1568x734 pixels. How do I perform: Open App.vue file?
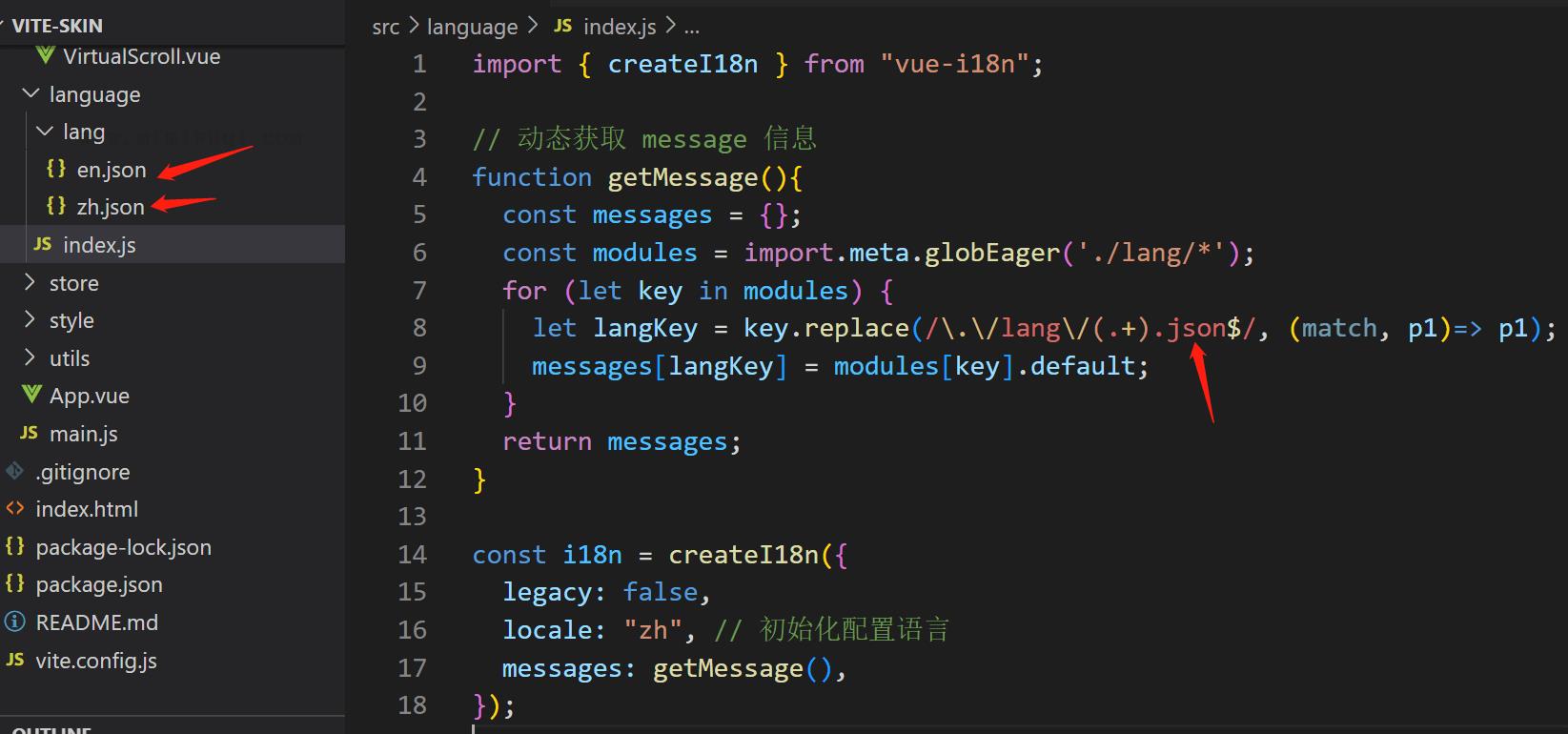(90, 396)
